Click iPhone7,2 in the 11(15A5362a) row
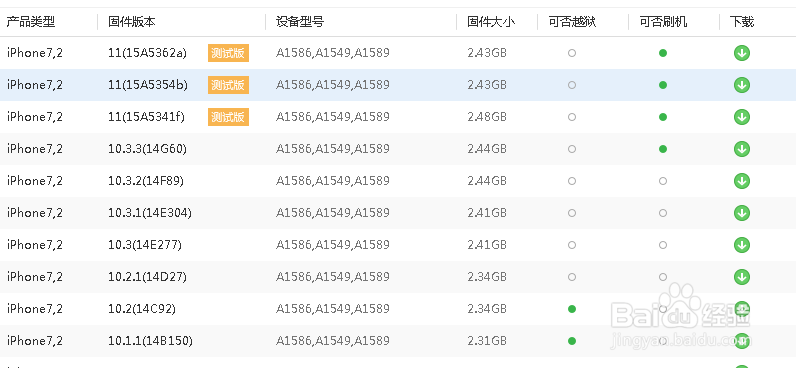 [35, 53]
